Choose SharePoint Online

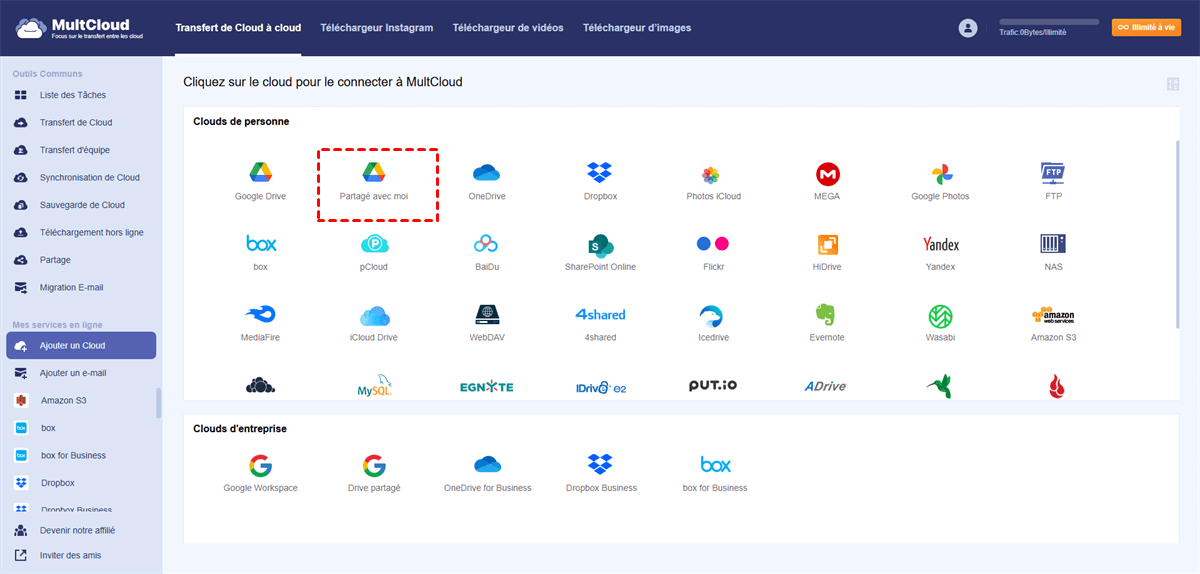click(x=600, y=244)
